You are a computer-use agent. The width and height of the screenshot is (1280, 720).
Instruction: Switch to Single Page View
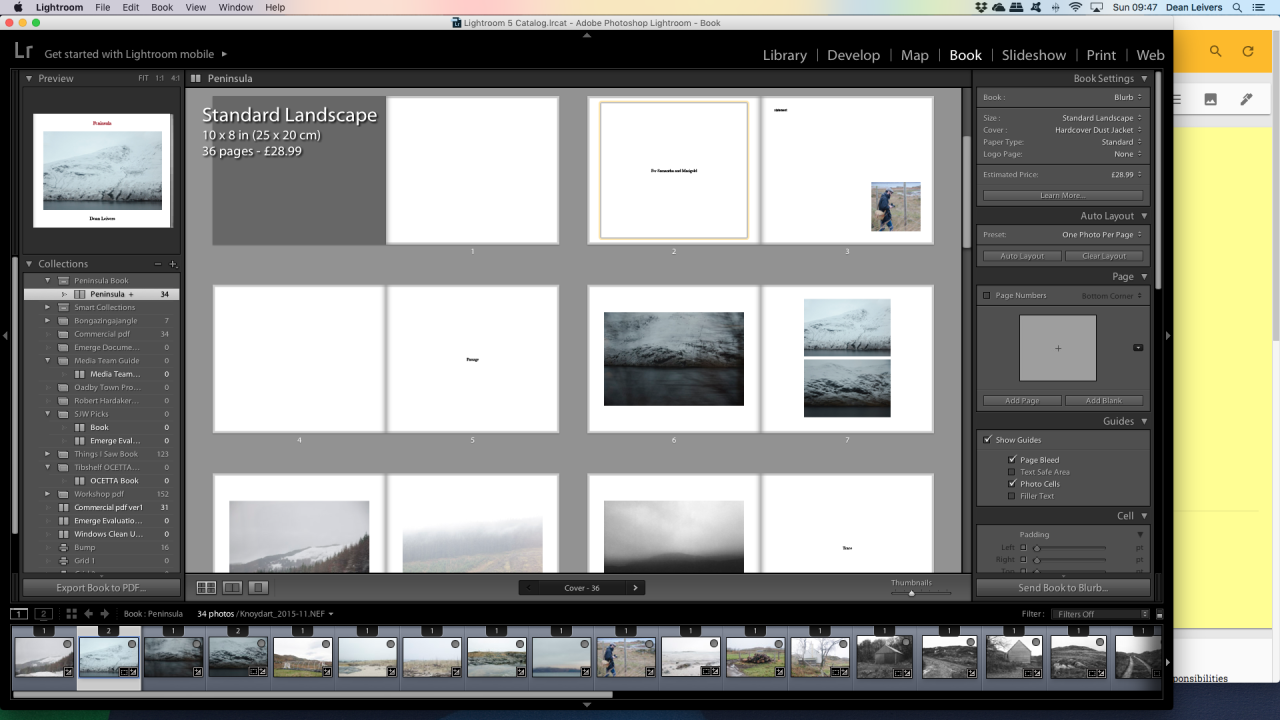coord(258,588)
